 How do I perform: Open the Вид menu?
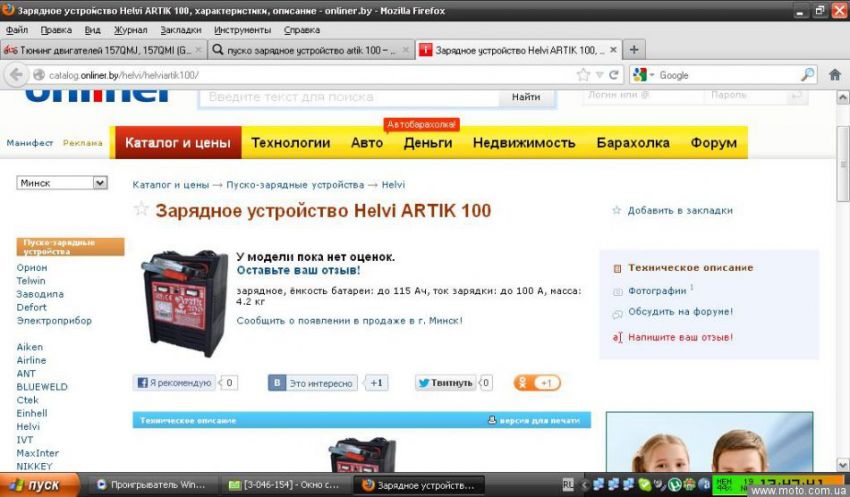tap(93, 30)
